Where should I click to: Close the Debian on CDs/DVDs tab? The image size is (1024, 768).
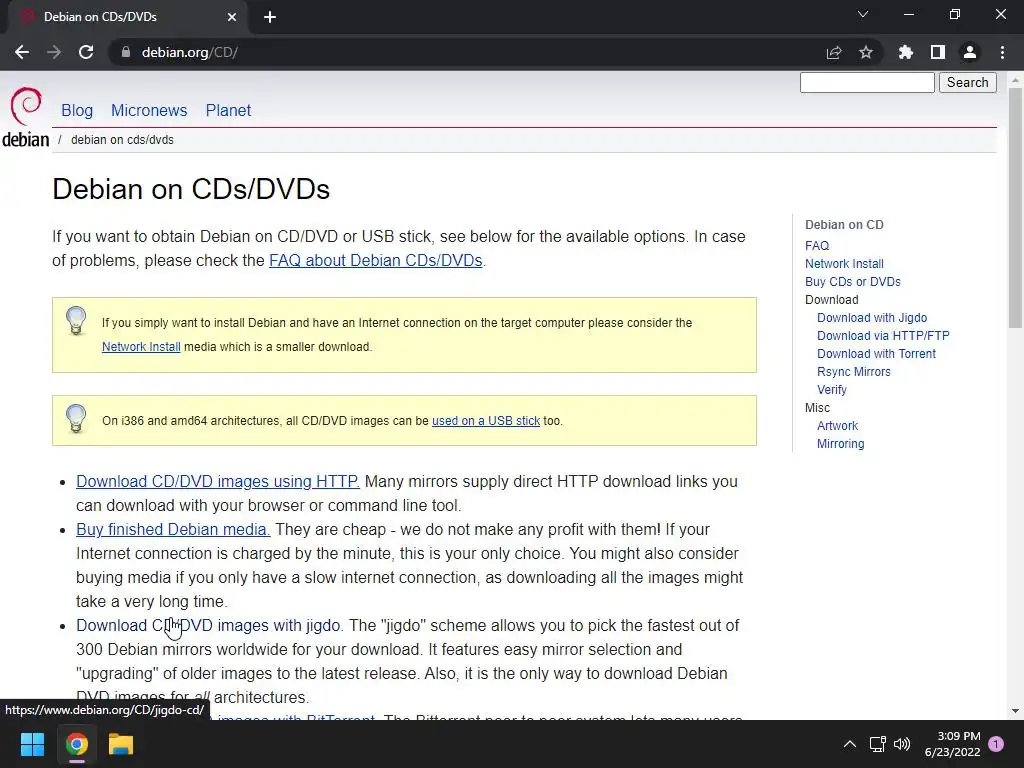click(x=232, y=17)
